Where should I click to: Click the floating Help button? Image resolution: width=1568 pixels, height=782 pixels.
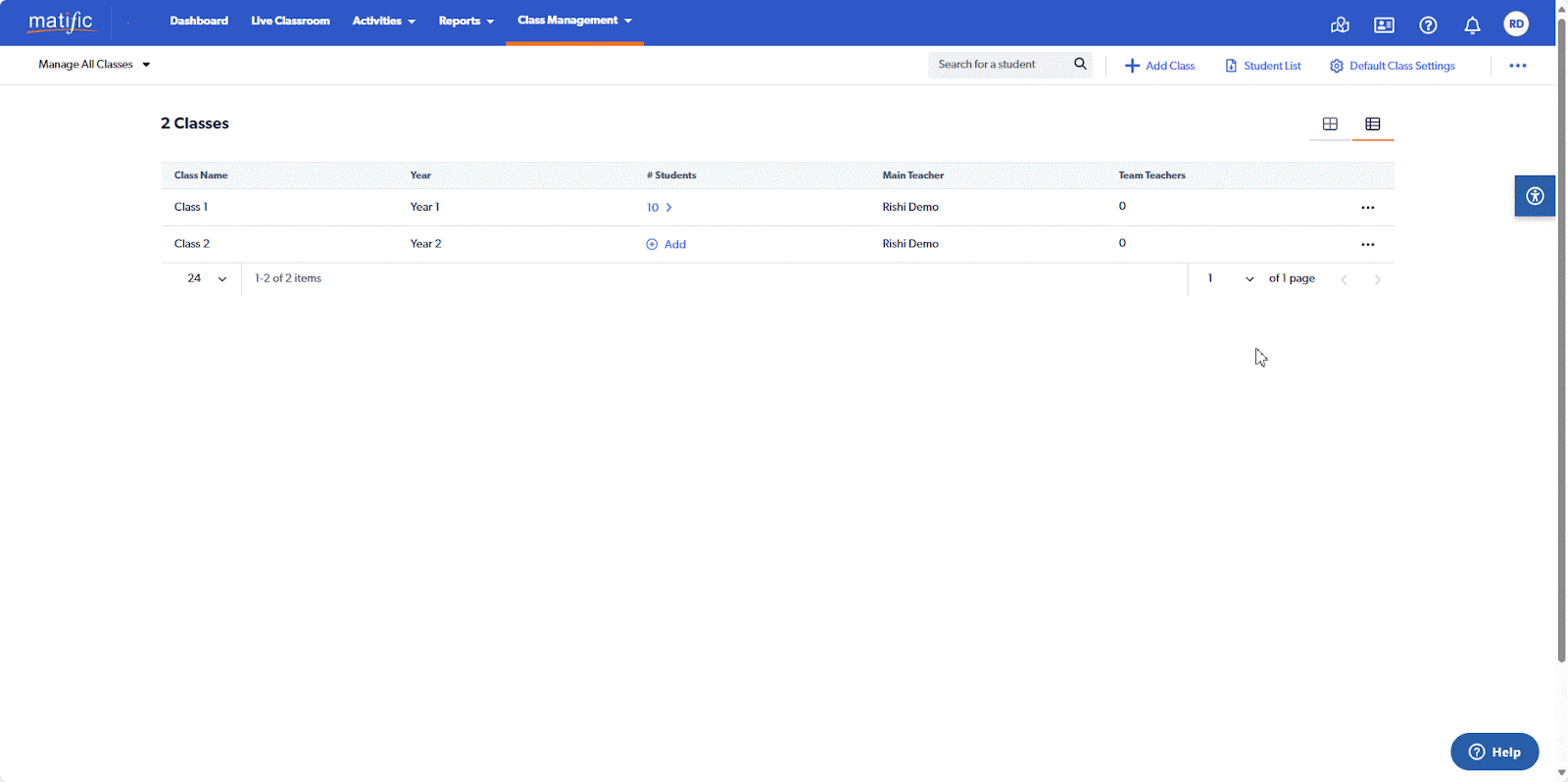1494,752
